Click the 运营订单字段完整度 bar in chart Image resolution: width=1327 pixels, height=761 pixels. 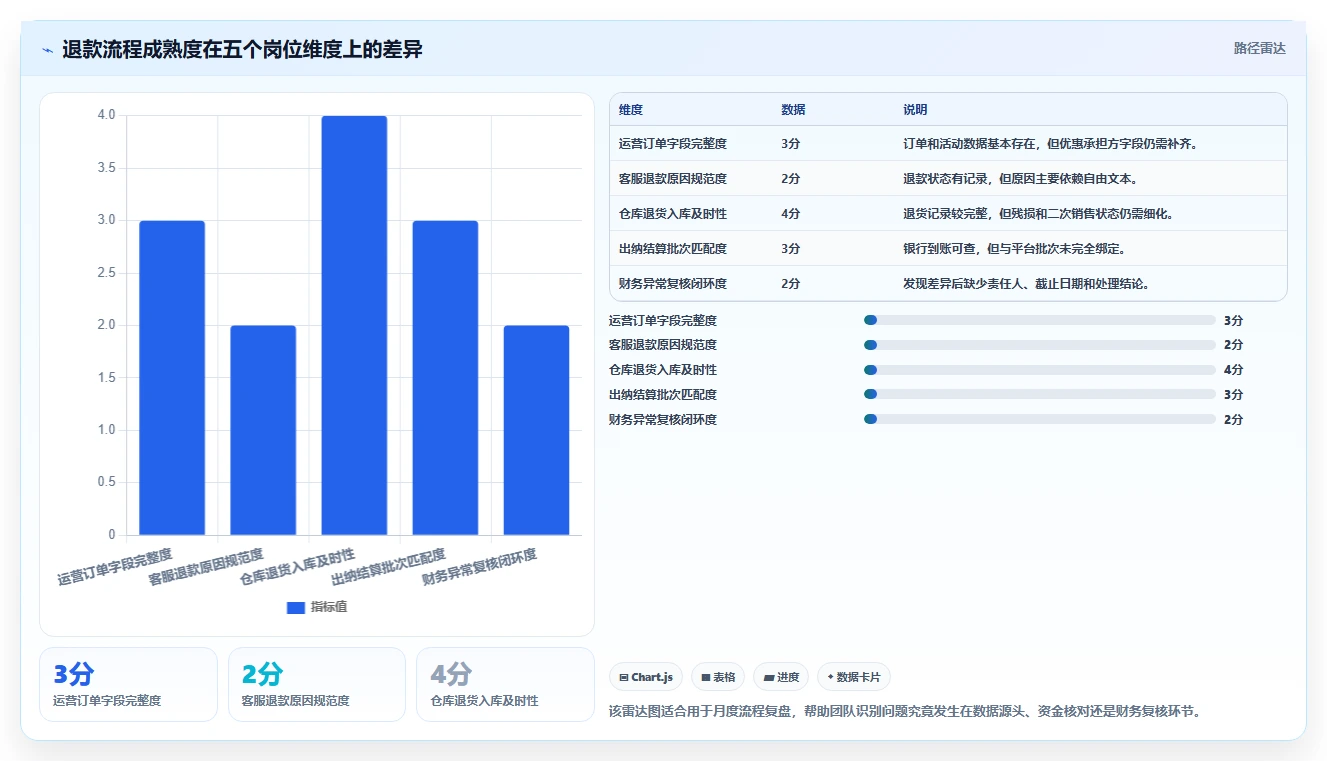click(x=172, y=378)
